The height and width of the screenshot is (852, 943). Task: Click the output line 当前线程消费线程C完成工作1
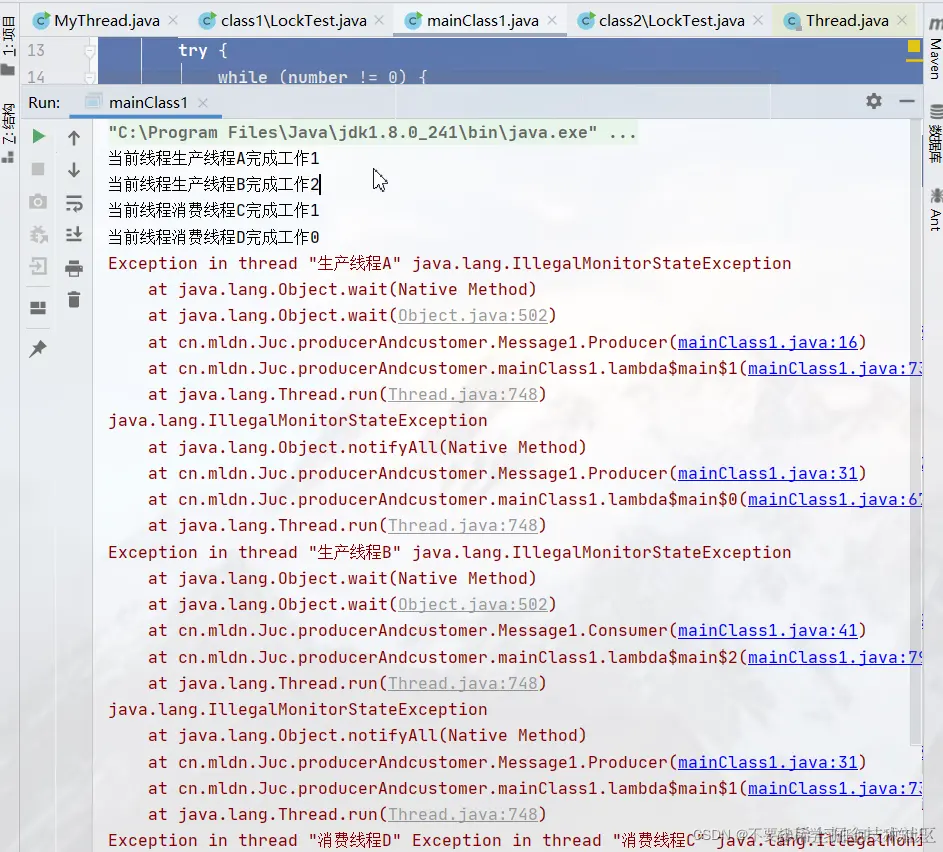click(x=213, y=210)
